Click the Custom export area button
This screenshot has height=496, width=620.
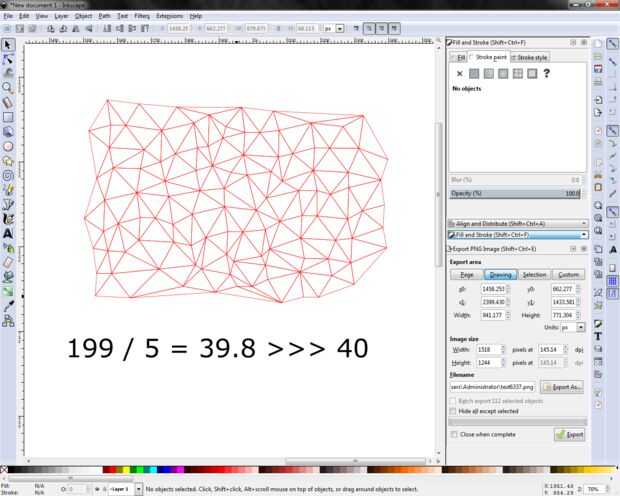(568, 275)
